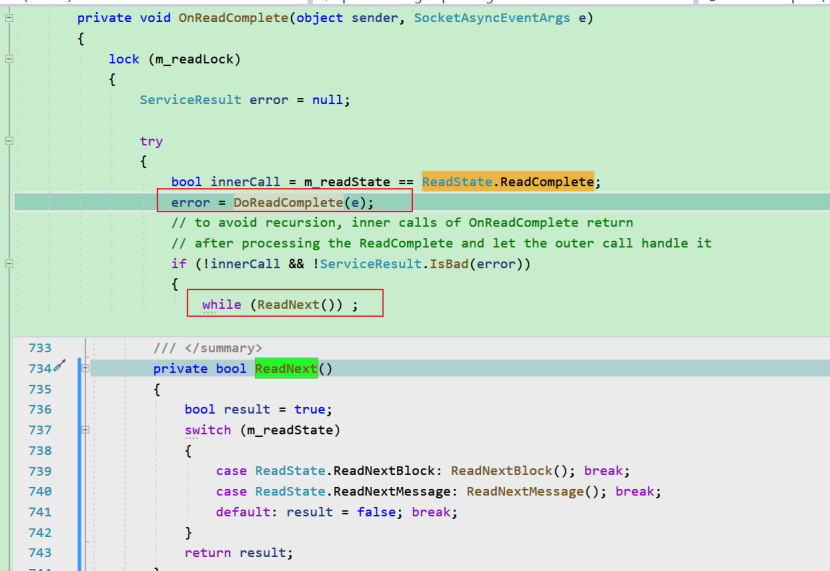Click the 'to avoid recursion' comment line
Viewport: 830px width, 571px height.
pos(402,223)
